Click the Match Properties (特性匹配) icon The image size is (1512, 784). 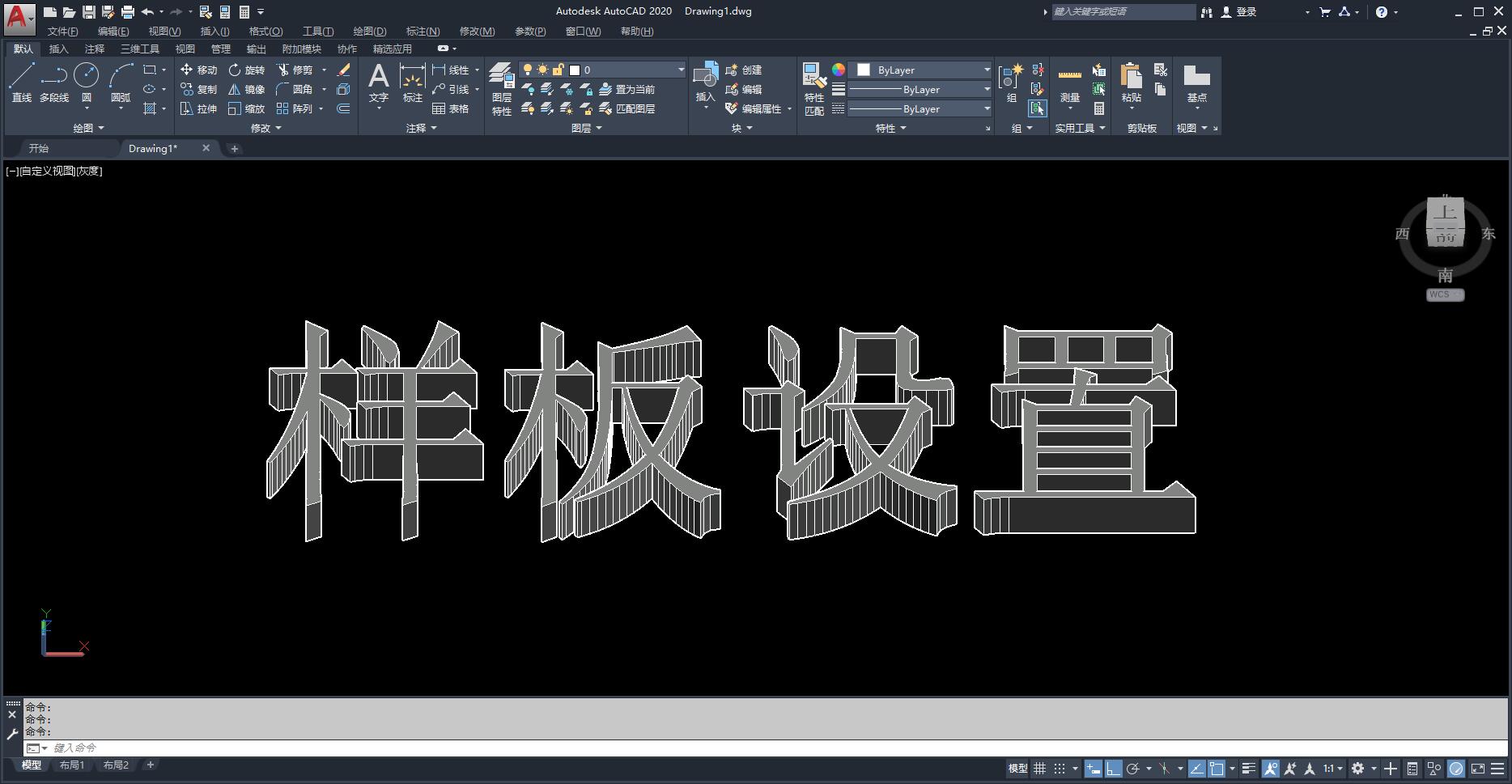pyautogui.click(x=814, y=88)
